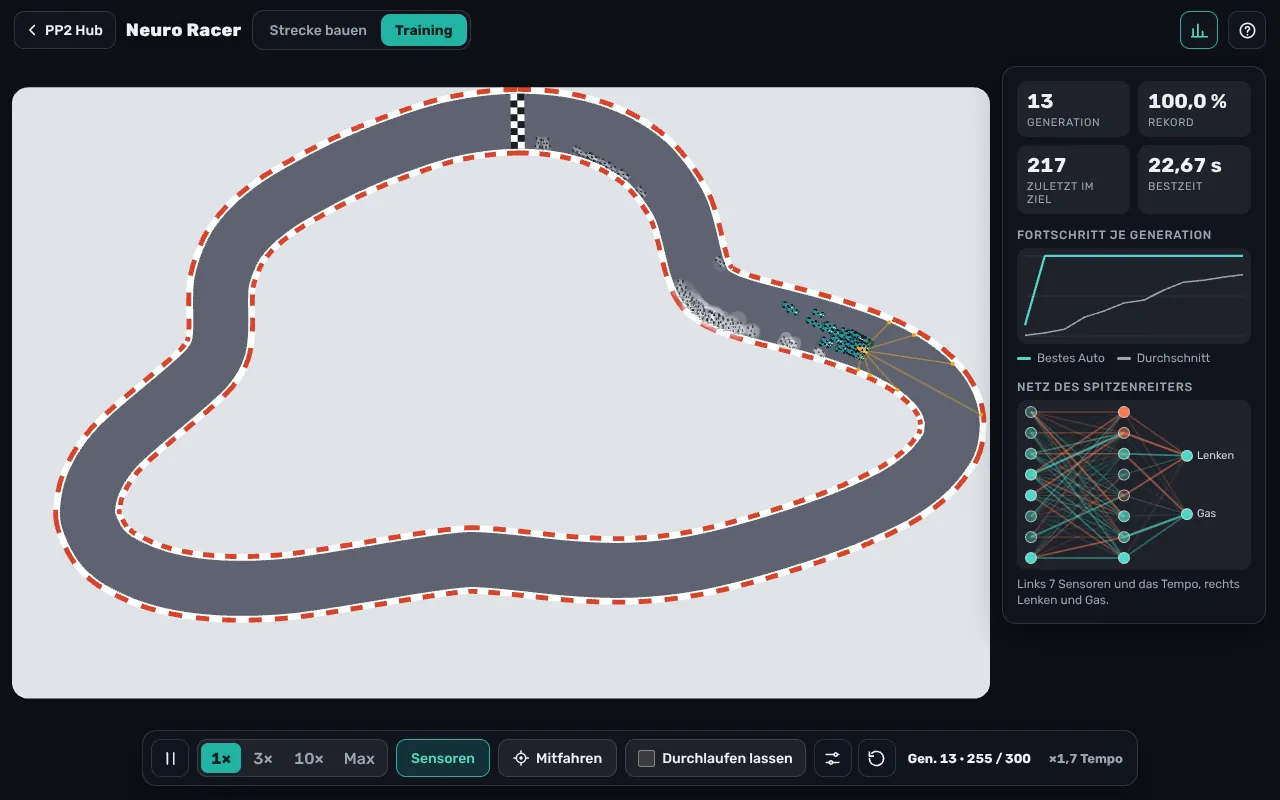Click the Gas output node
Image resolution: width=1280 pixels, height=800 pixels.
[1187, 513]
